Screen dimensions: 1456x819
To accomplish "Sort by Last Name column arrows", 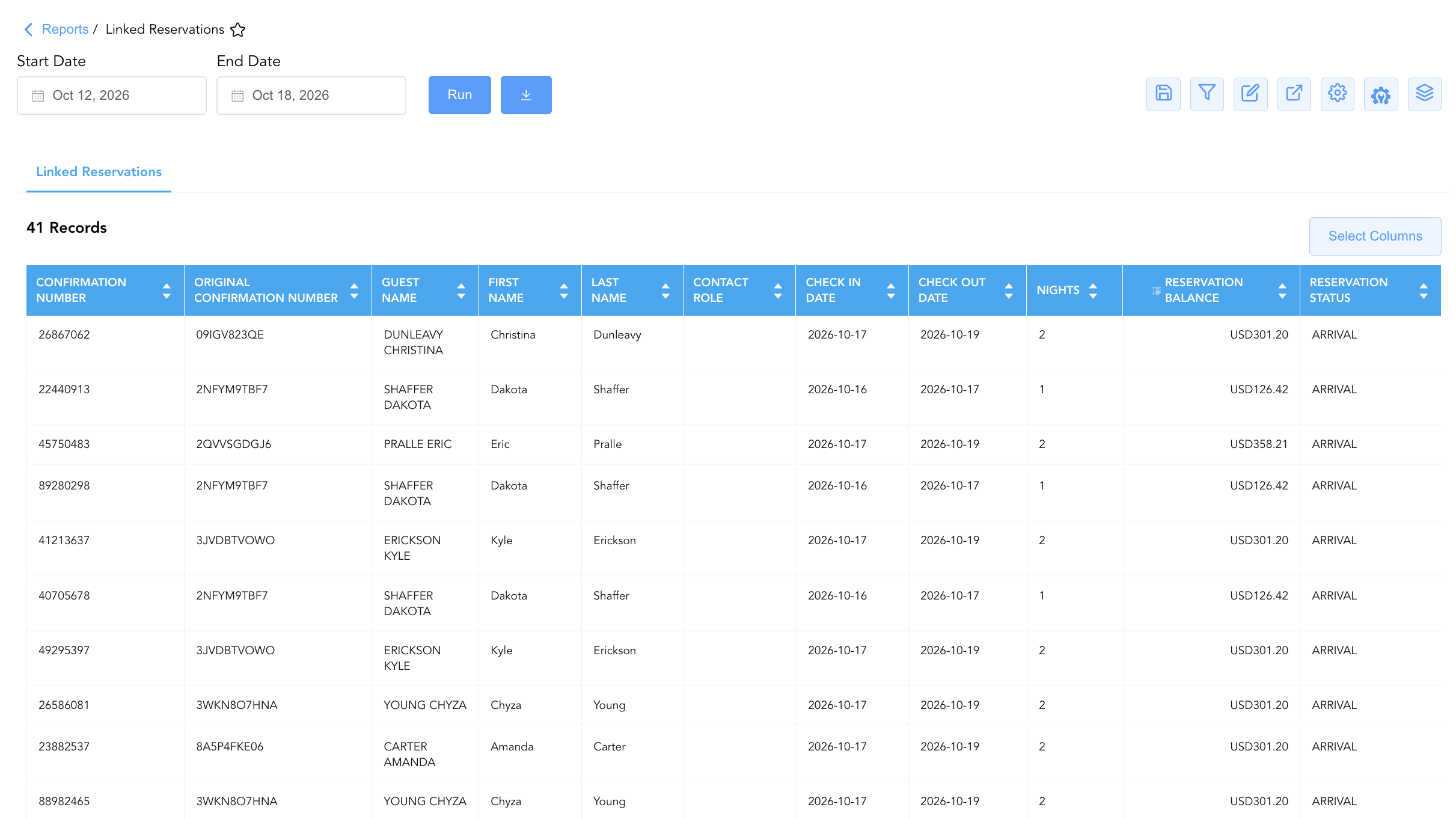I will tap(665, 291).
